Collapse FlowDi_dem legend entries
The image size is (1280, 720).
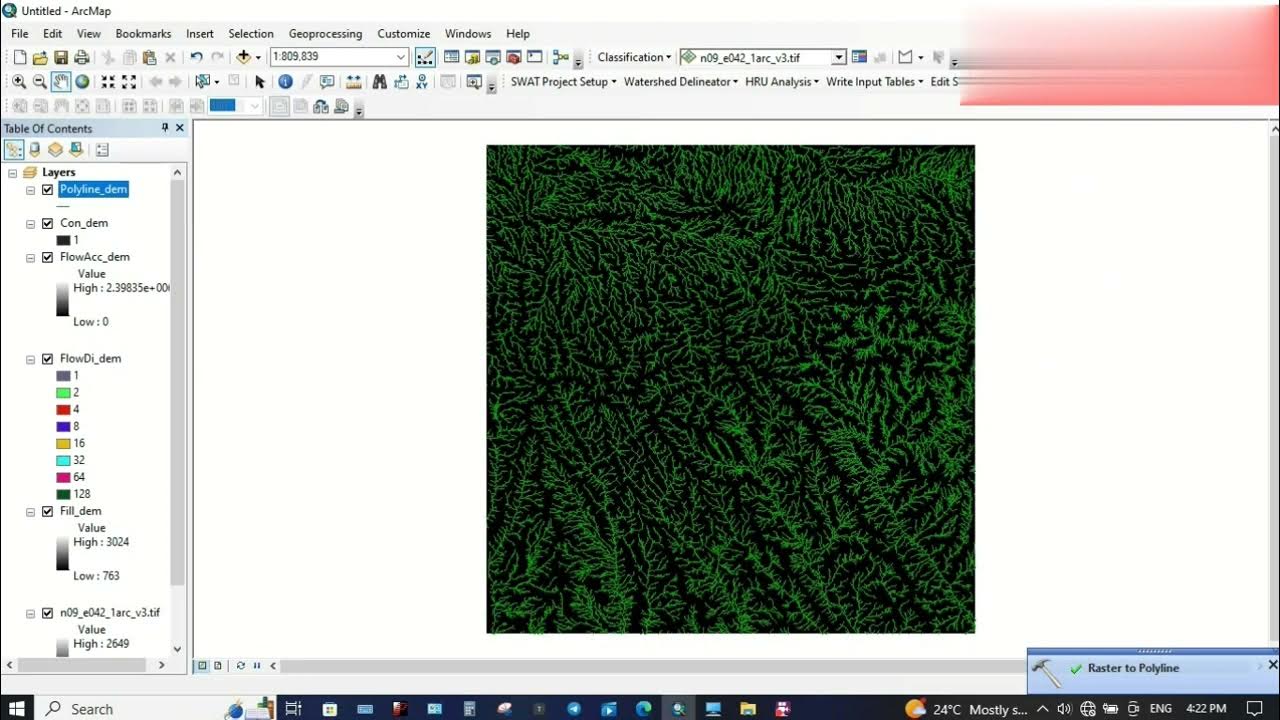point(31,359)
